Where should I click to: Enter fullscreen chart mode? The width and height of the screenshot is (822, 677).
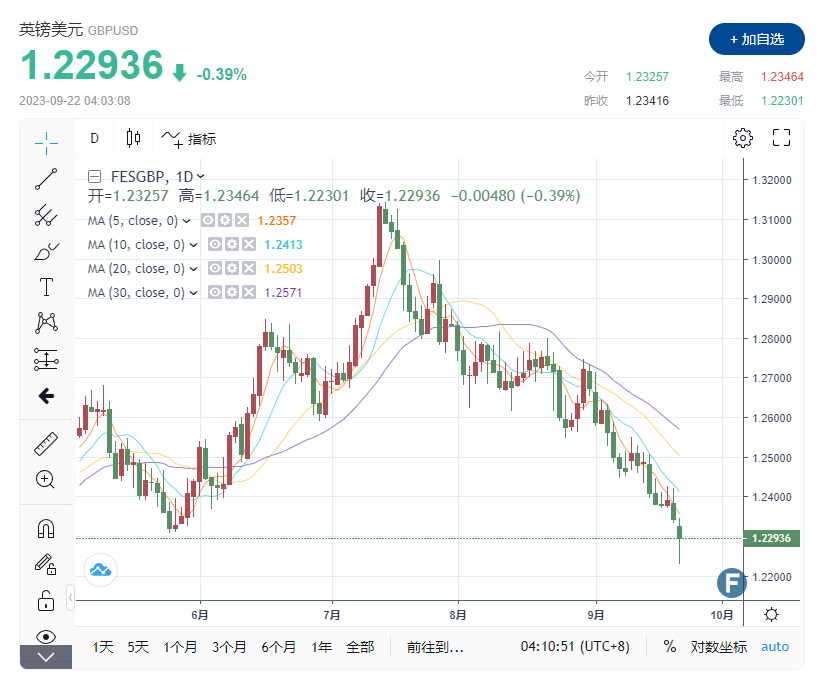click(x=782, y=138)
